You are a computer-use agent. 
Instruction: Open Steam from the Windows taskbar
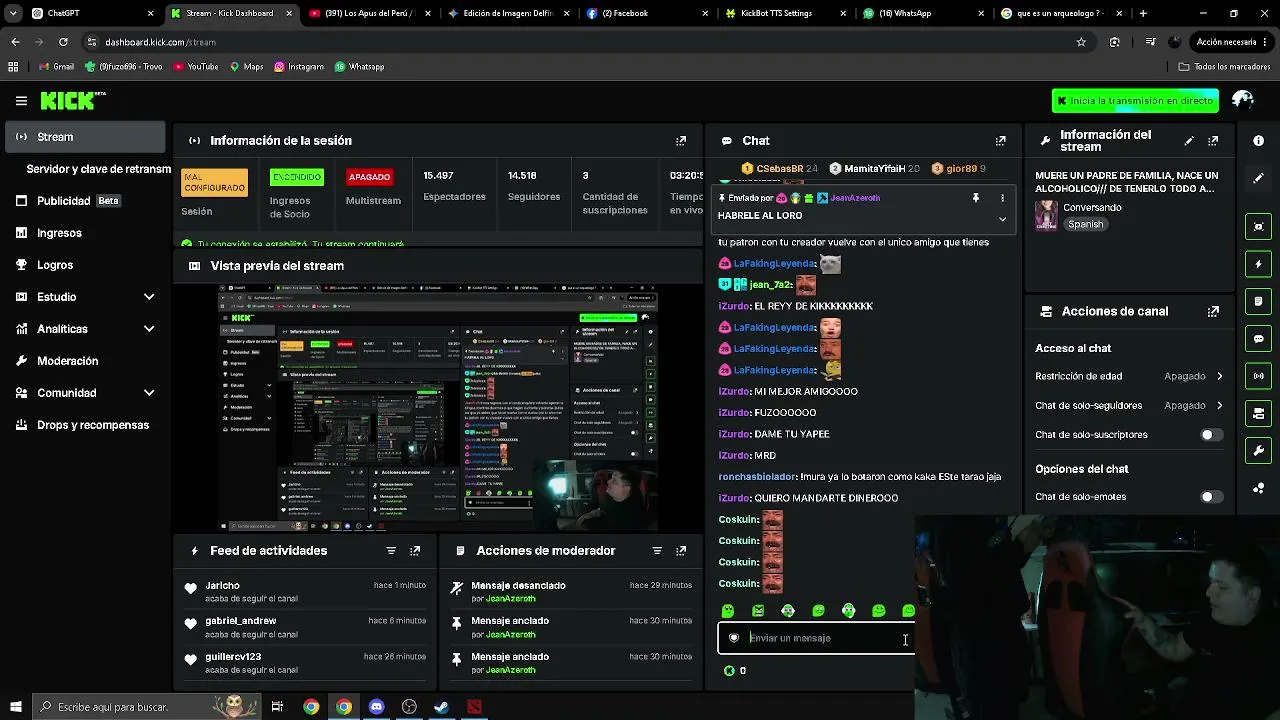click(x=441, y=707)
